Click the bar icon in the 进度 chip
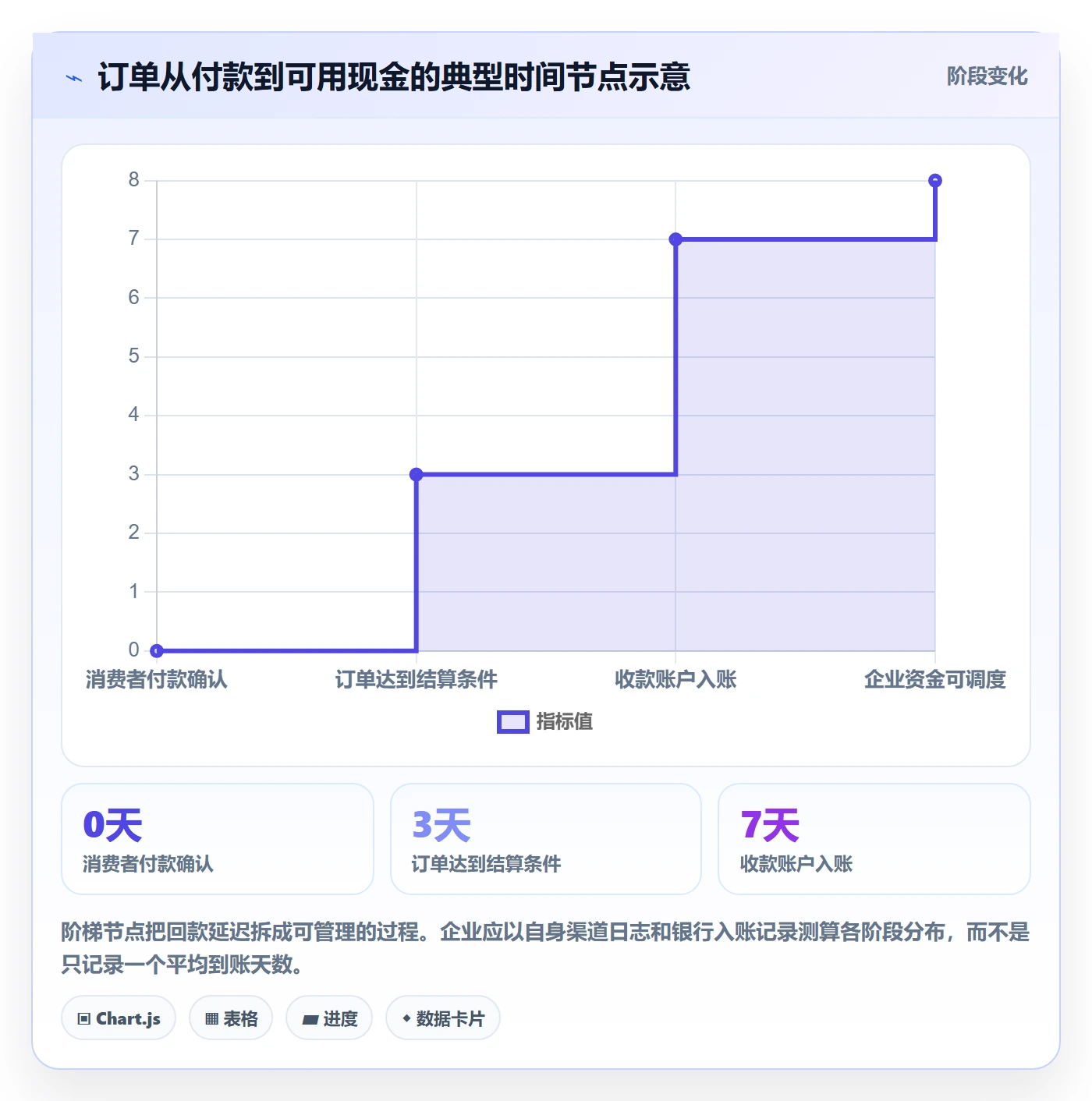This screenshot has width=1092, height=1101. tap(310, 1019)
